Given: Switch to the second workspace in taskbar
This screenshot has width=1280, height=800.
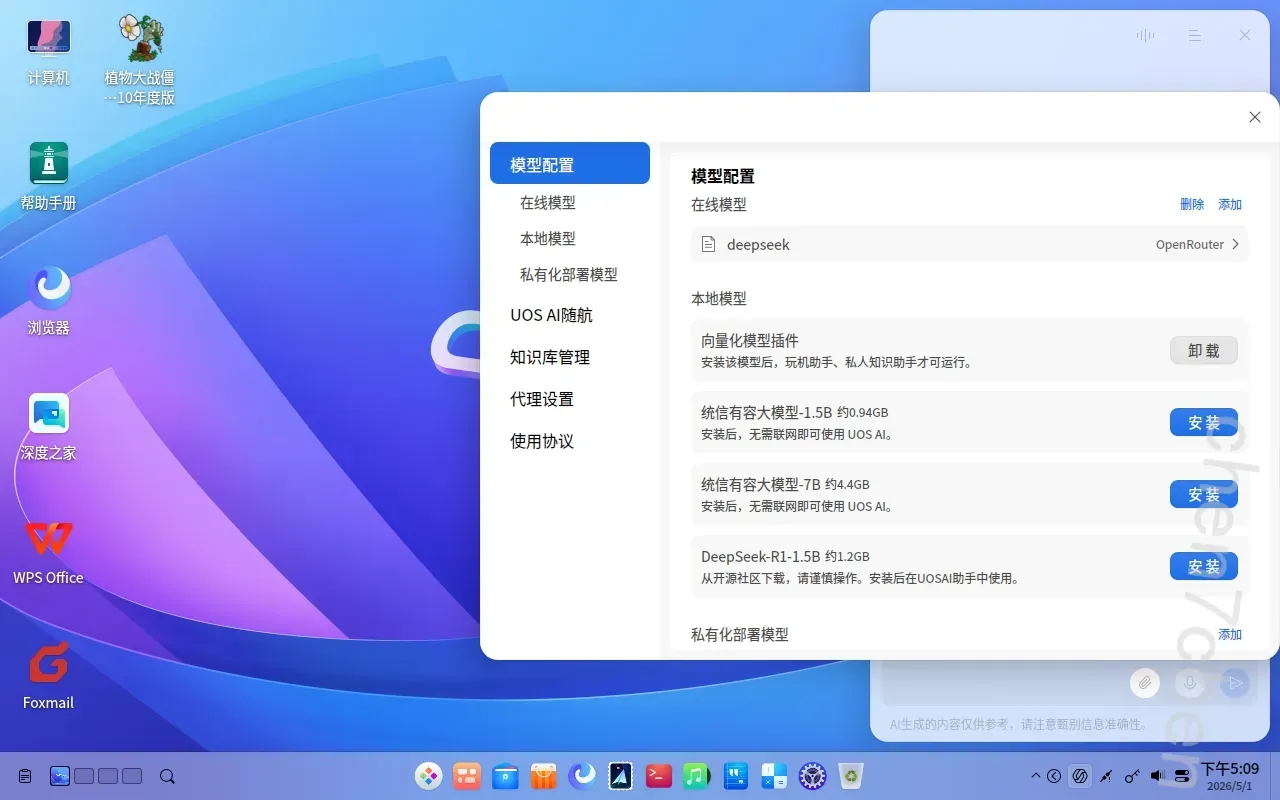Looking at the screenshot, I should click(84, 776).
